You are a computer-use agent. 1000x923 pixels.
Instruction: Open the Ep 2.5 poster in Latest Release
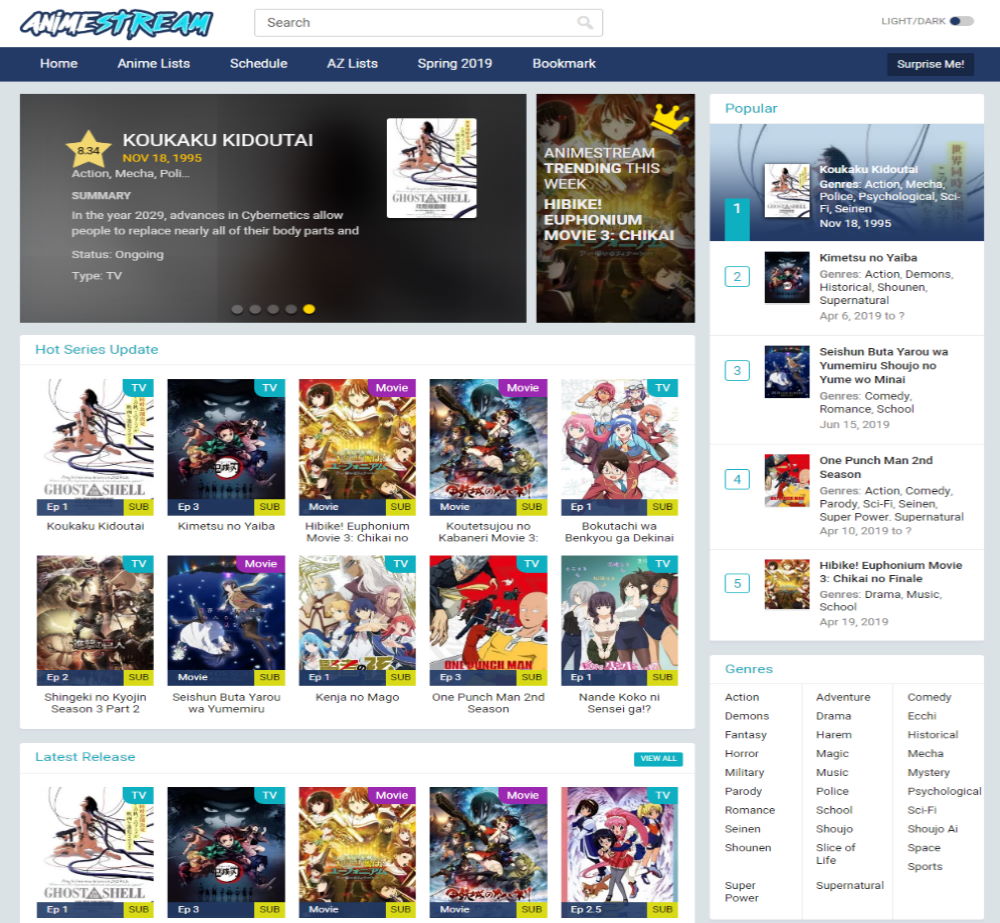(x=619, y=852)
